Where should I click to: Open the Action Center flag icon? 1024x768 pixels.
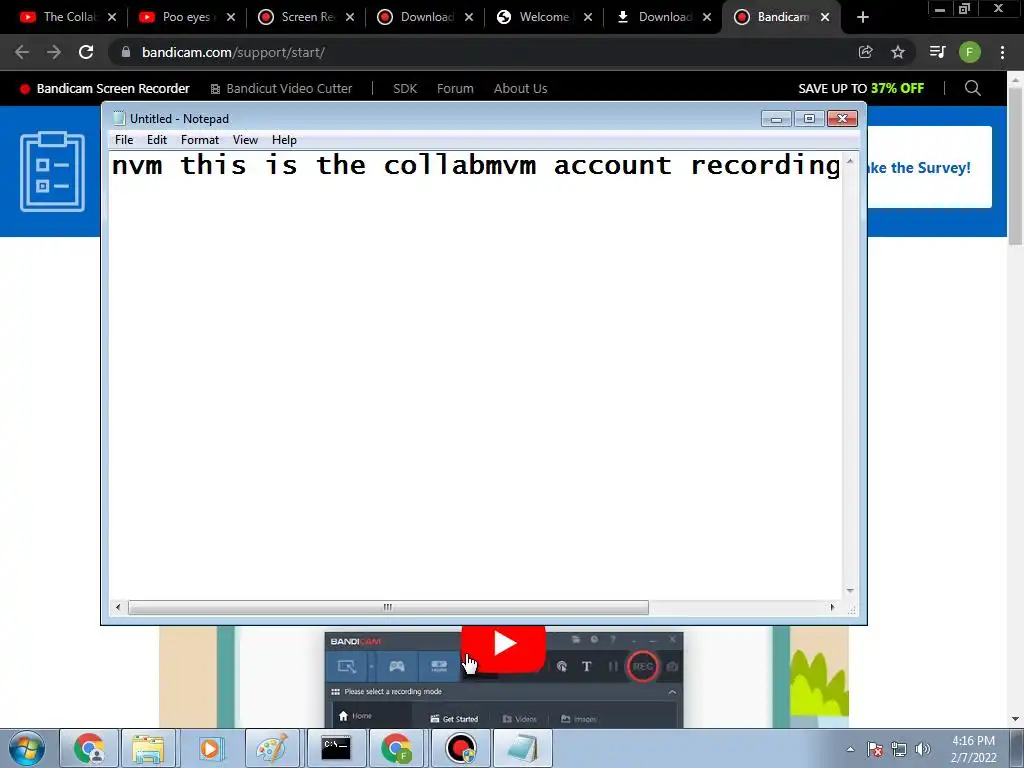click(875, 749)
